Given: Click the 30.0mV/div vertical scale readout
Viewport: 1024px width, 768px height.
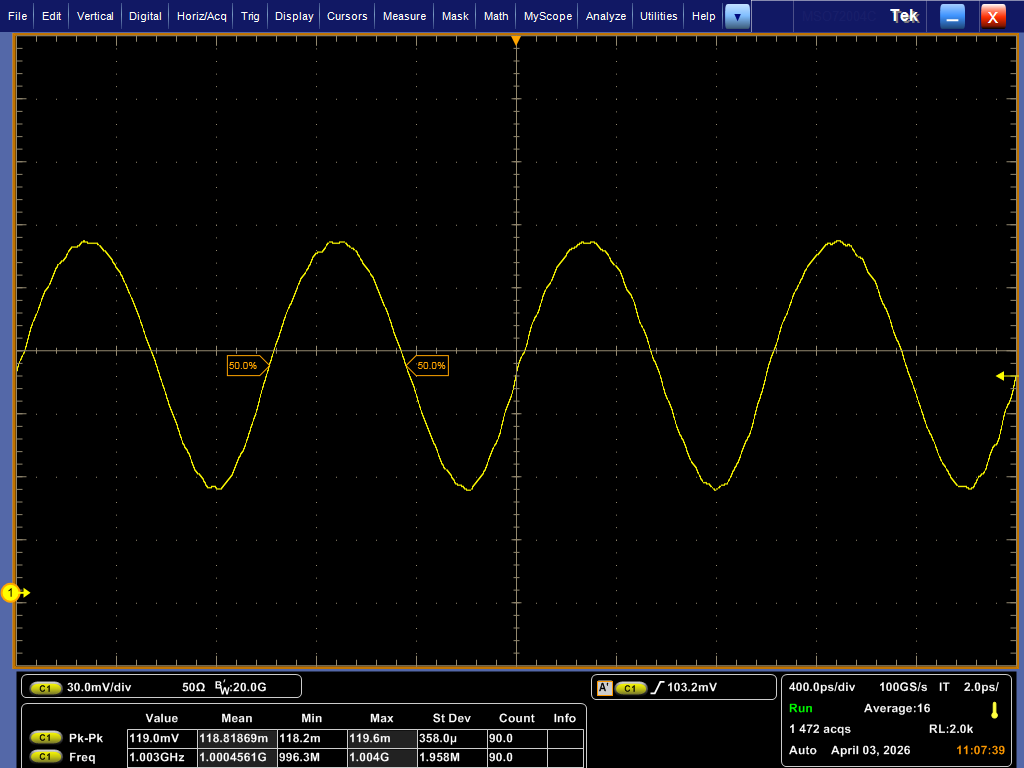Looking at the screenshot, I should (99, 687).
